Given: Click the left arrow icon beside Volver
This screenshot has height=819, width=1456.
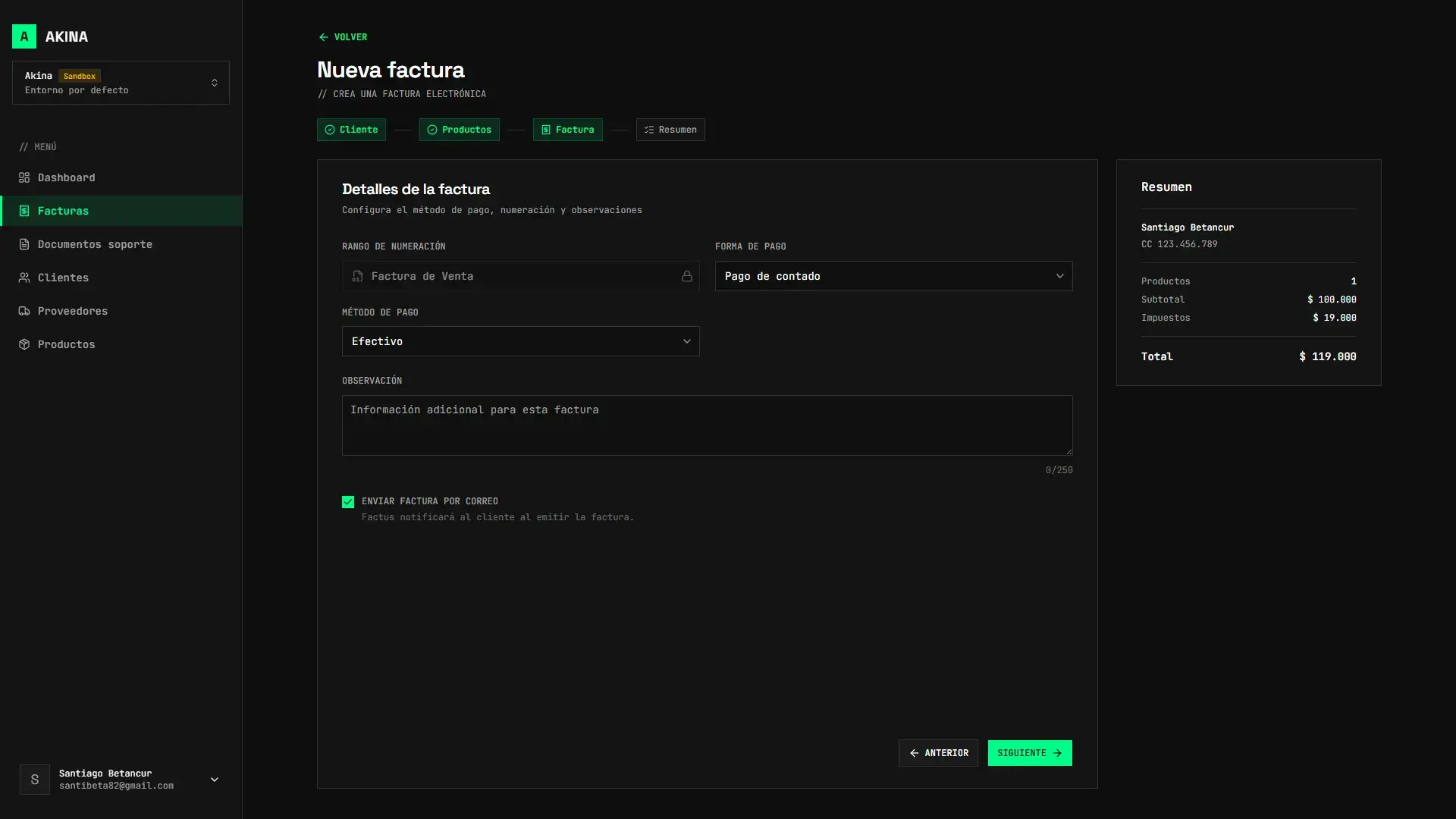Looking at the screenshot, I should pos(324,37).
